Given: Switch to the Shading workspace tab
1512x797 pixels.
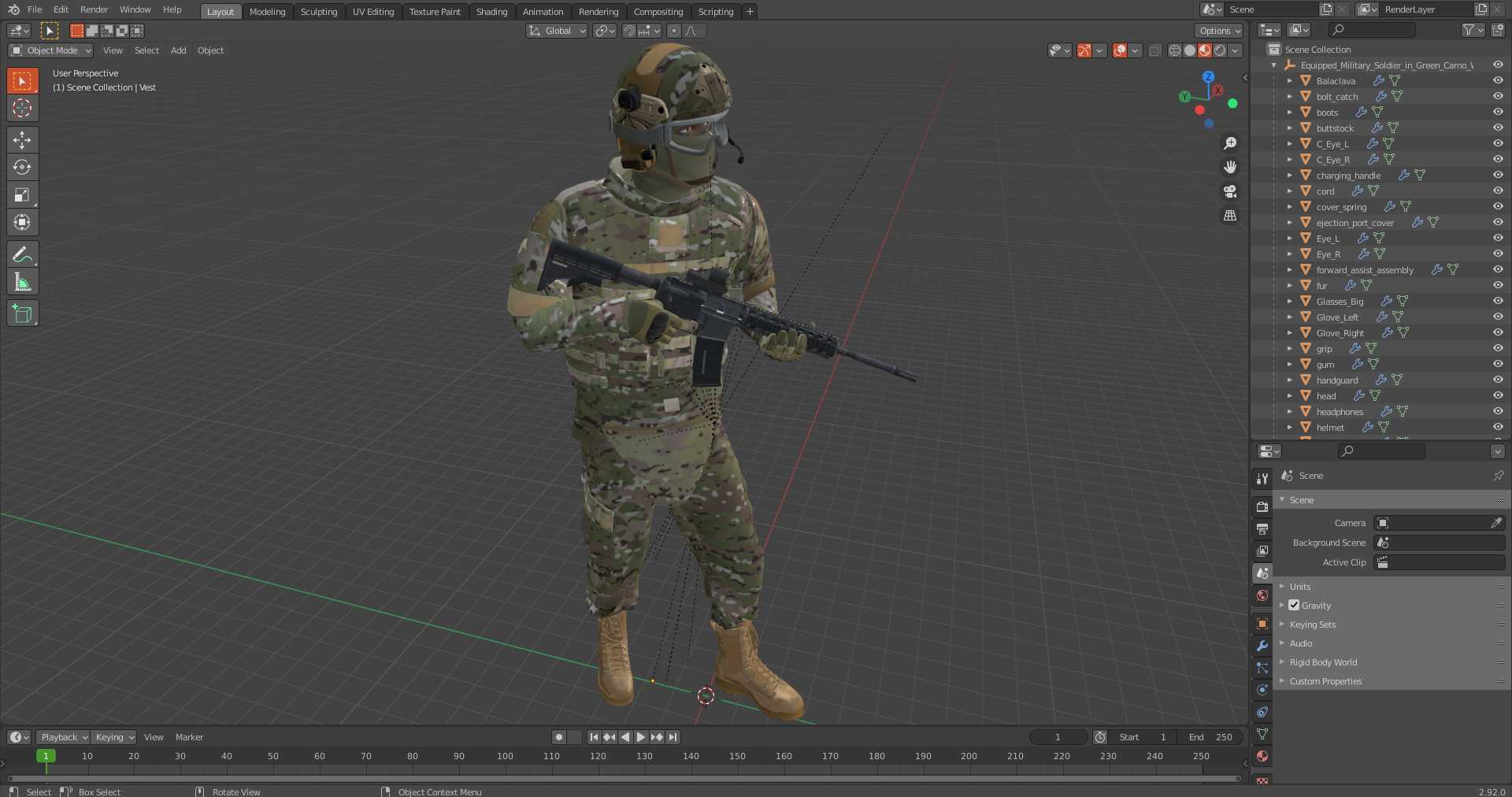Looking at the screenshot, I should [491, 12].
